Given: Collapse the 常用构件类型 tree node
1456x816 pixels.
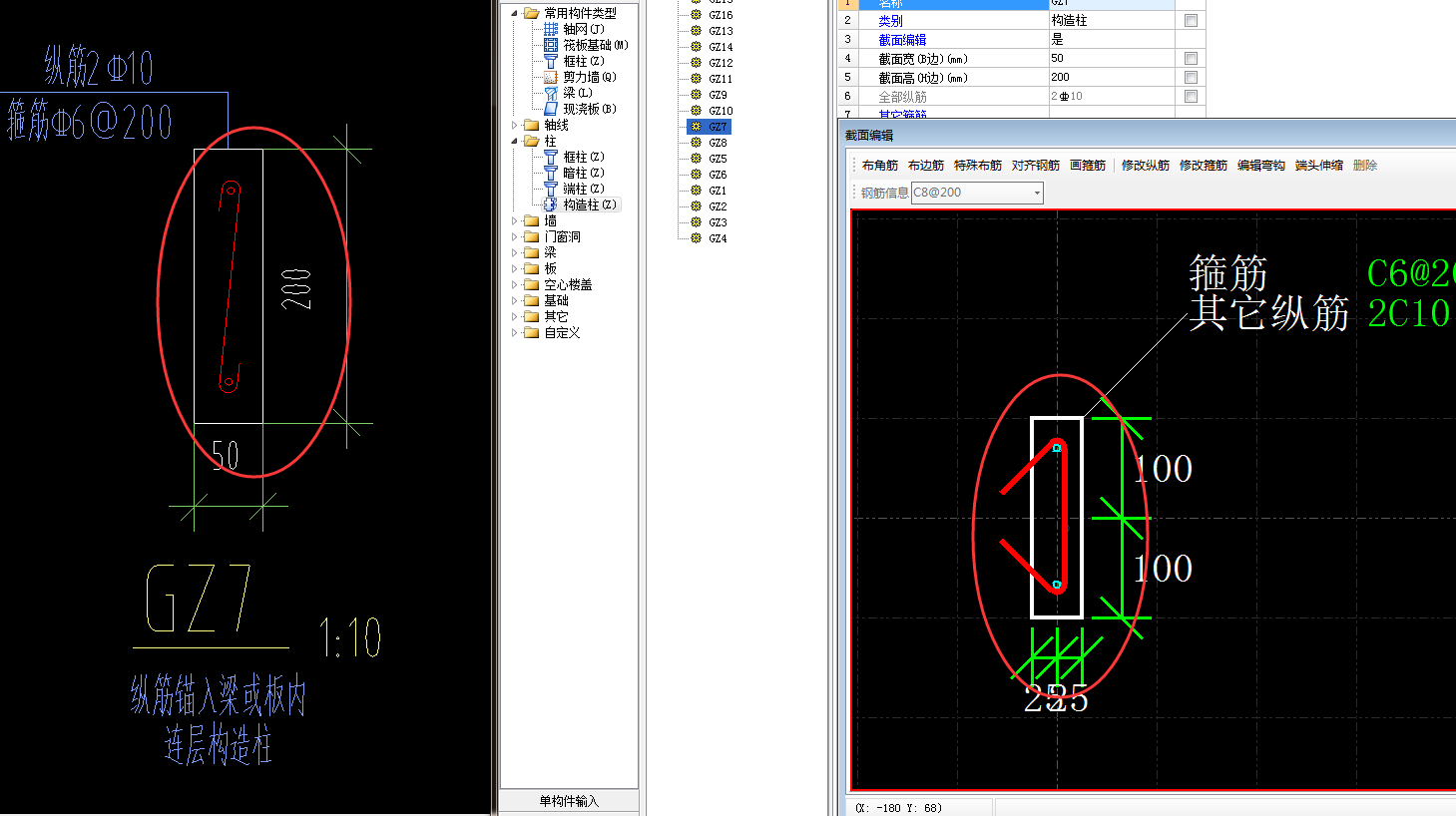Looking at the screenshot, I should click(515, 13).
